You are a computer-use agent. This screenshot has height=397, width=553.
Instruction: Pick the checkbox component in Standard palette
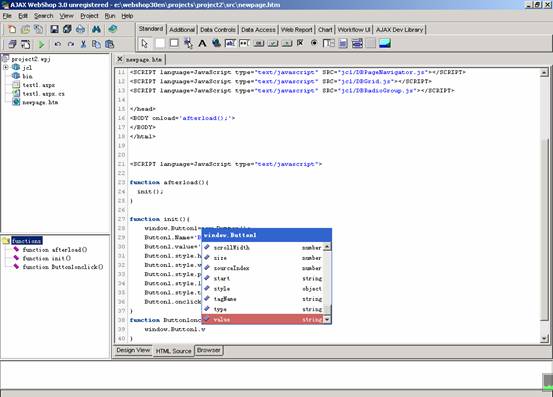[300, 43]
